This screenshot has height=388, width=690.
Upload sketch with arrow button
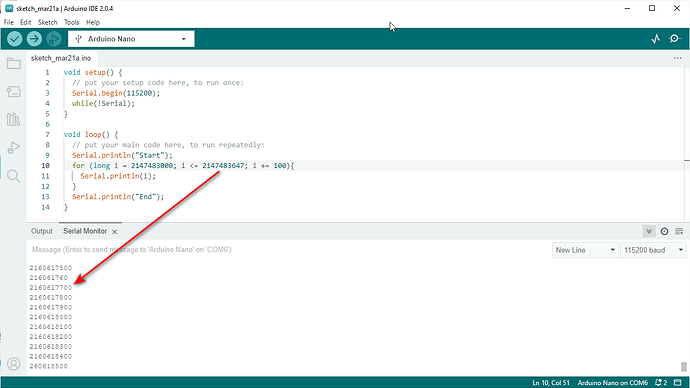click(34, 39)
